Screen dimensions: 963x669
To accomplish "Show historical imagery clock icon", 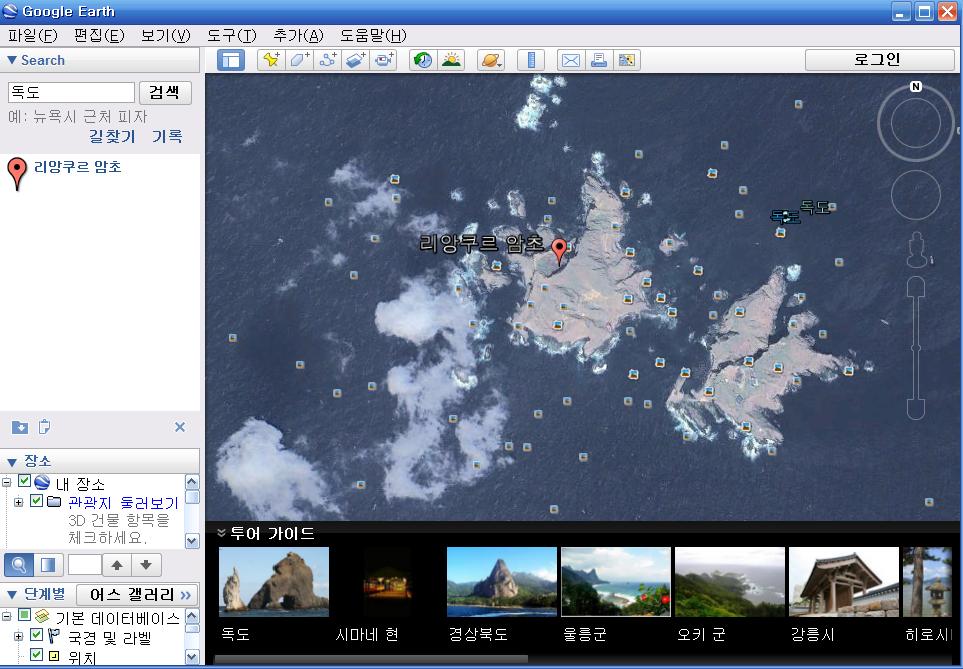I will point(423,60).
